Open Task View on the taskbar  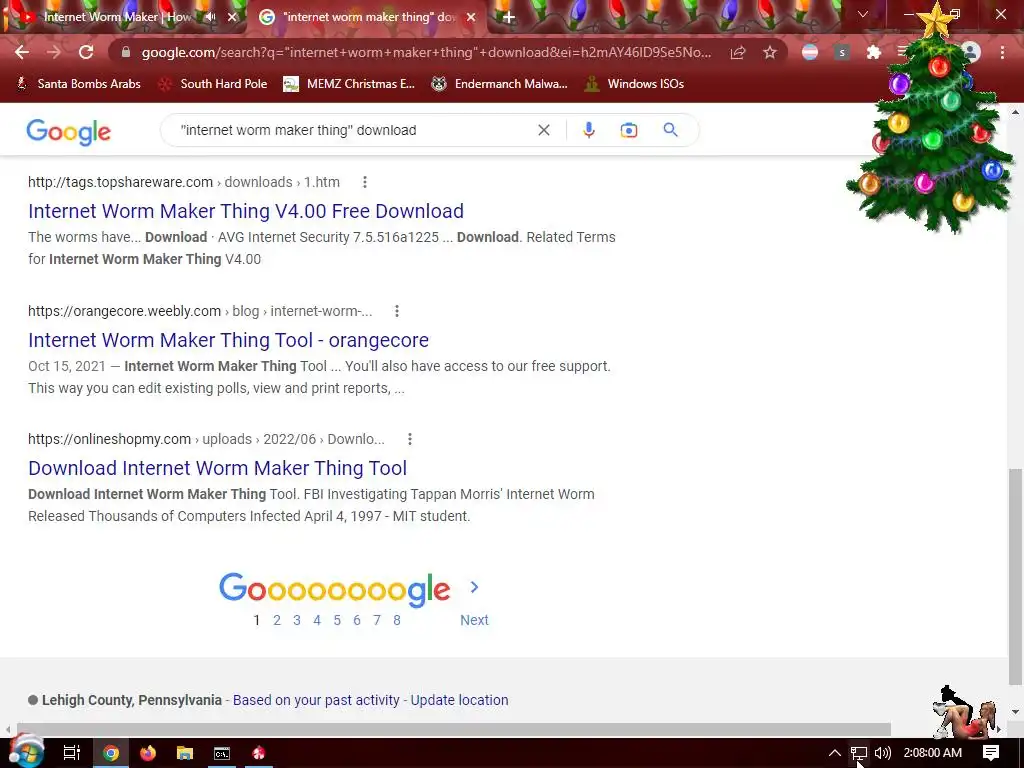click(x=71, y=753)
